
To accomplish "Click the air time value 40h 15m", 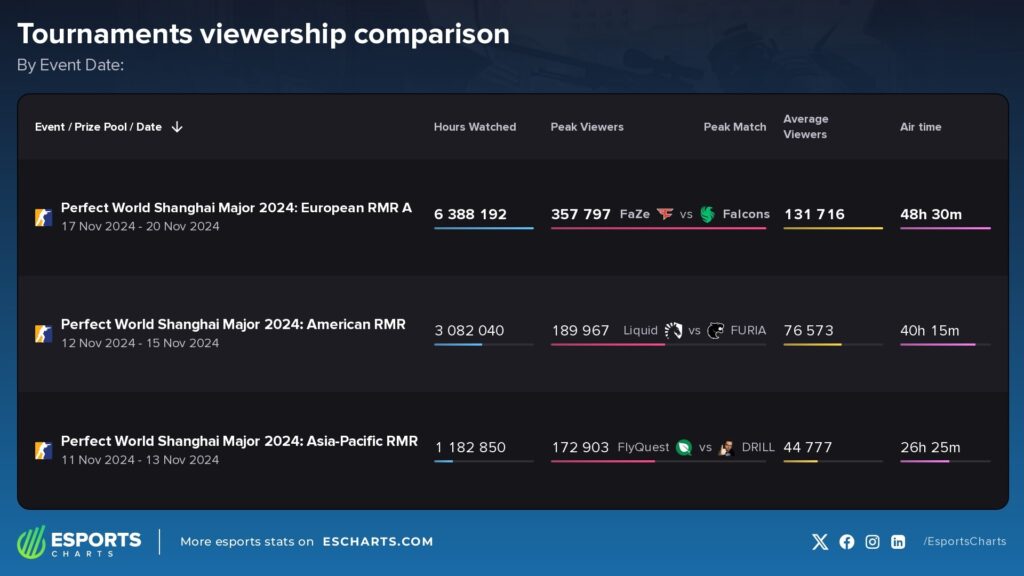I will [x=930, y=330].
